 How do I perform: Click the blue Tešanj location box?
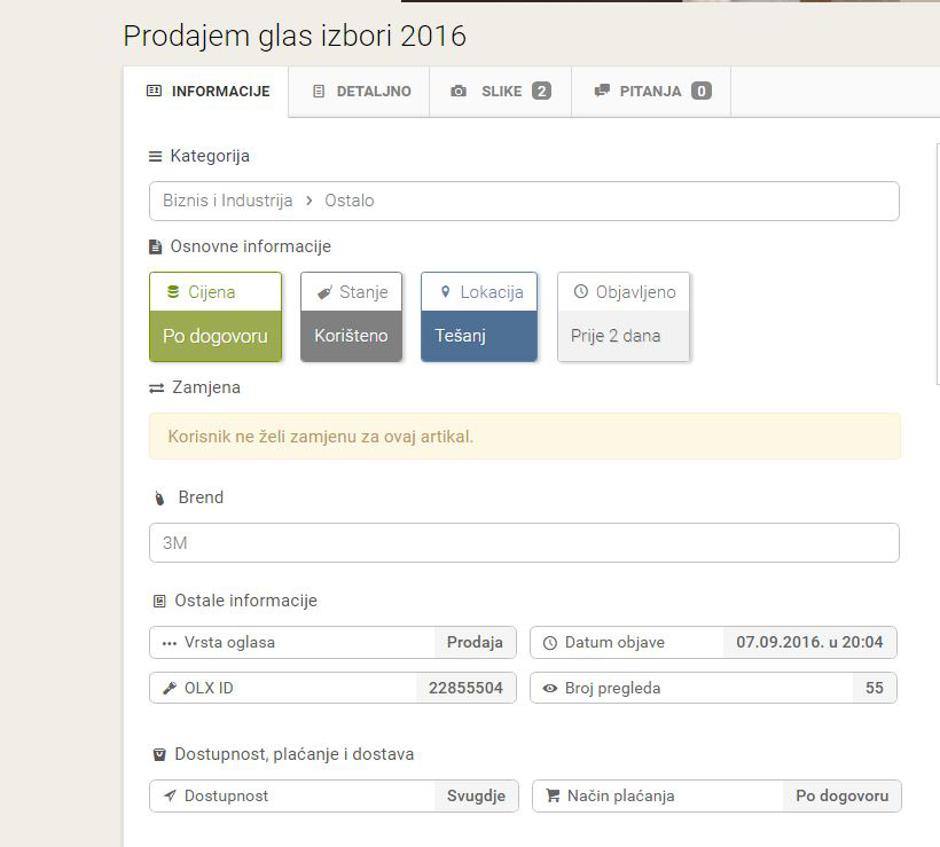478,336
